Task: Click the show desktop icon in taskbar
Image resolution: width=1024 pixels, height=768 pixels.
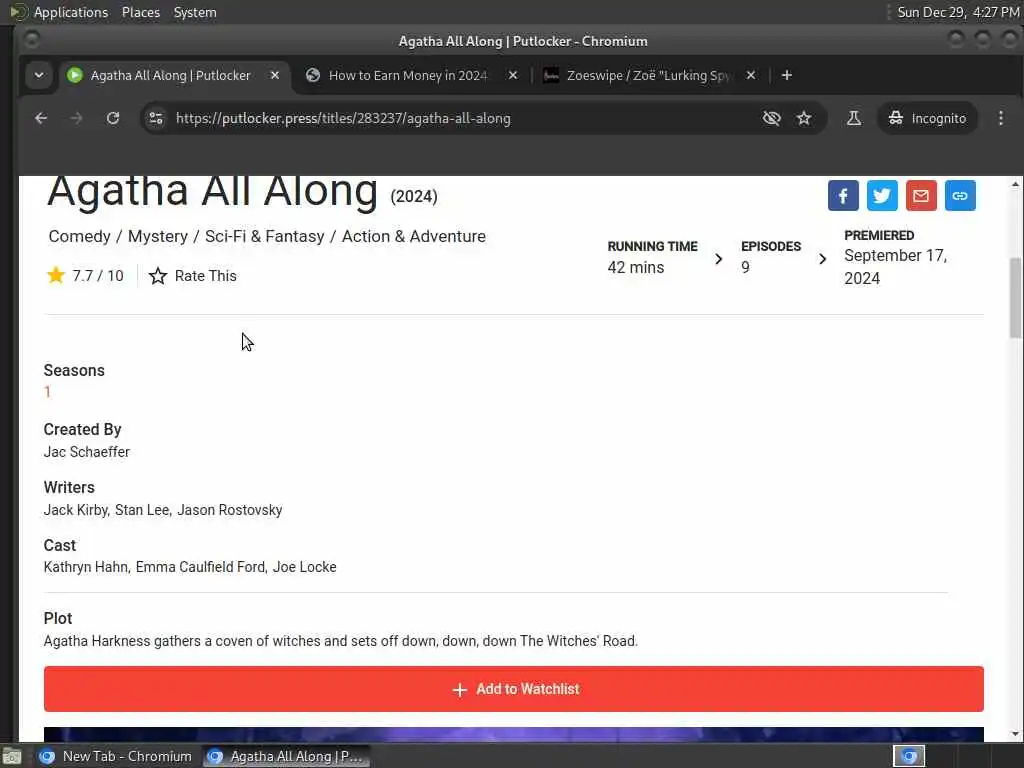Action: pos(12,757)
